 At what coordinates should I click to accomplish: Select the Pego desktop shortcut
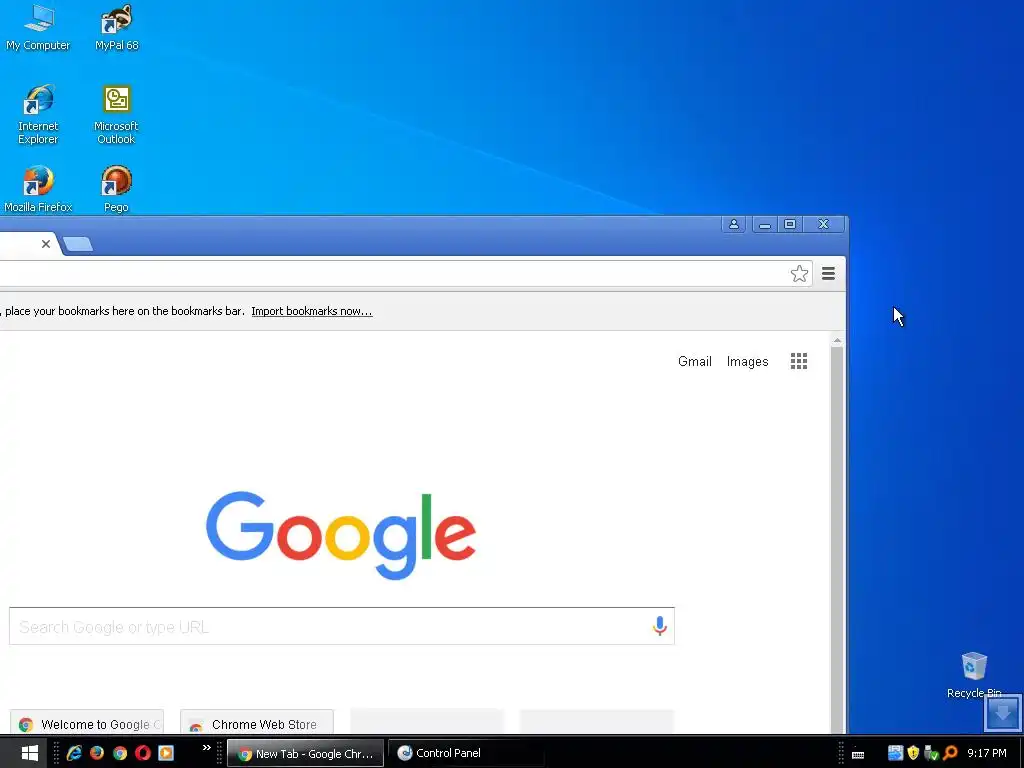(116, 189)
